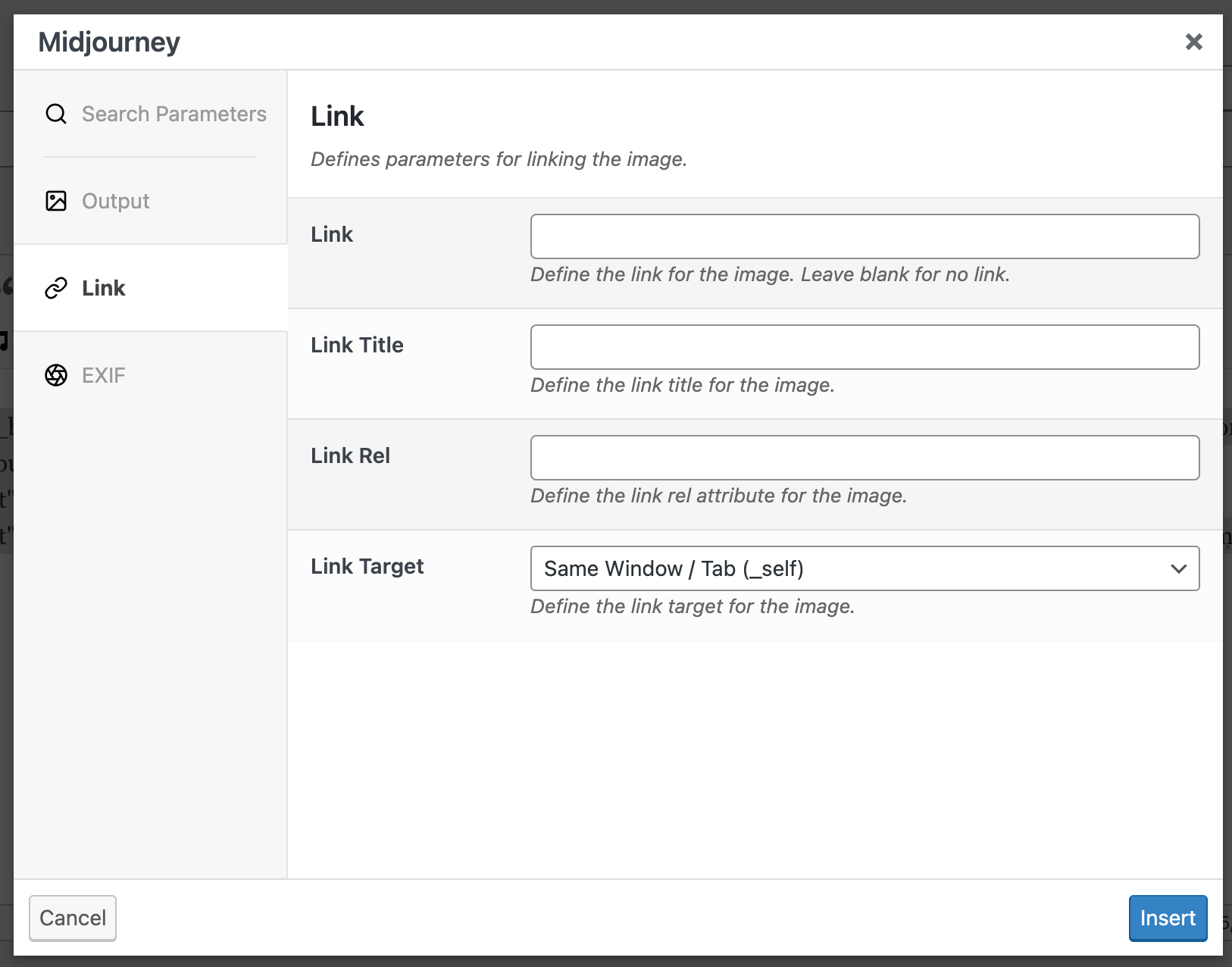The height and width of the screenshot is (967, 1232).
Task: Click 'Leave blank for no link' hint
Action: point(905,274)
